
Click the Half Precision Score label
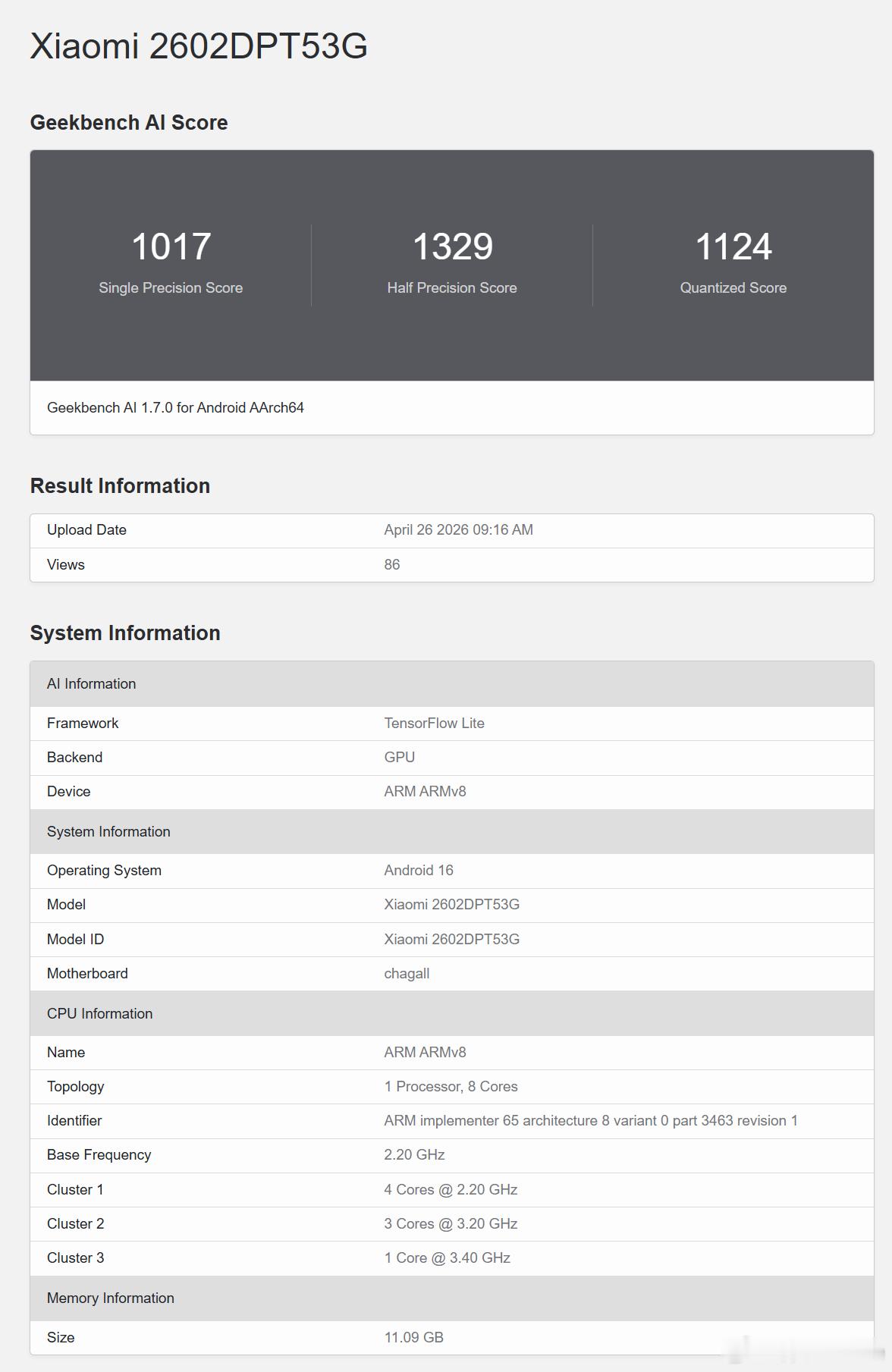tap(452, 287)
